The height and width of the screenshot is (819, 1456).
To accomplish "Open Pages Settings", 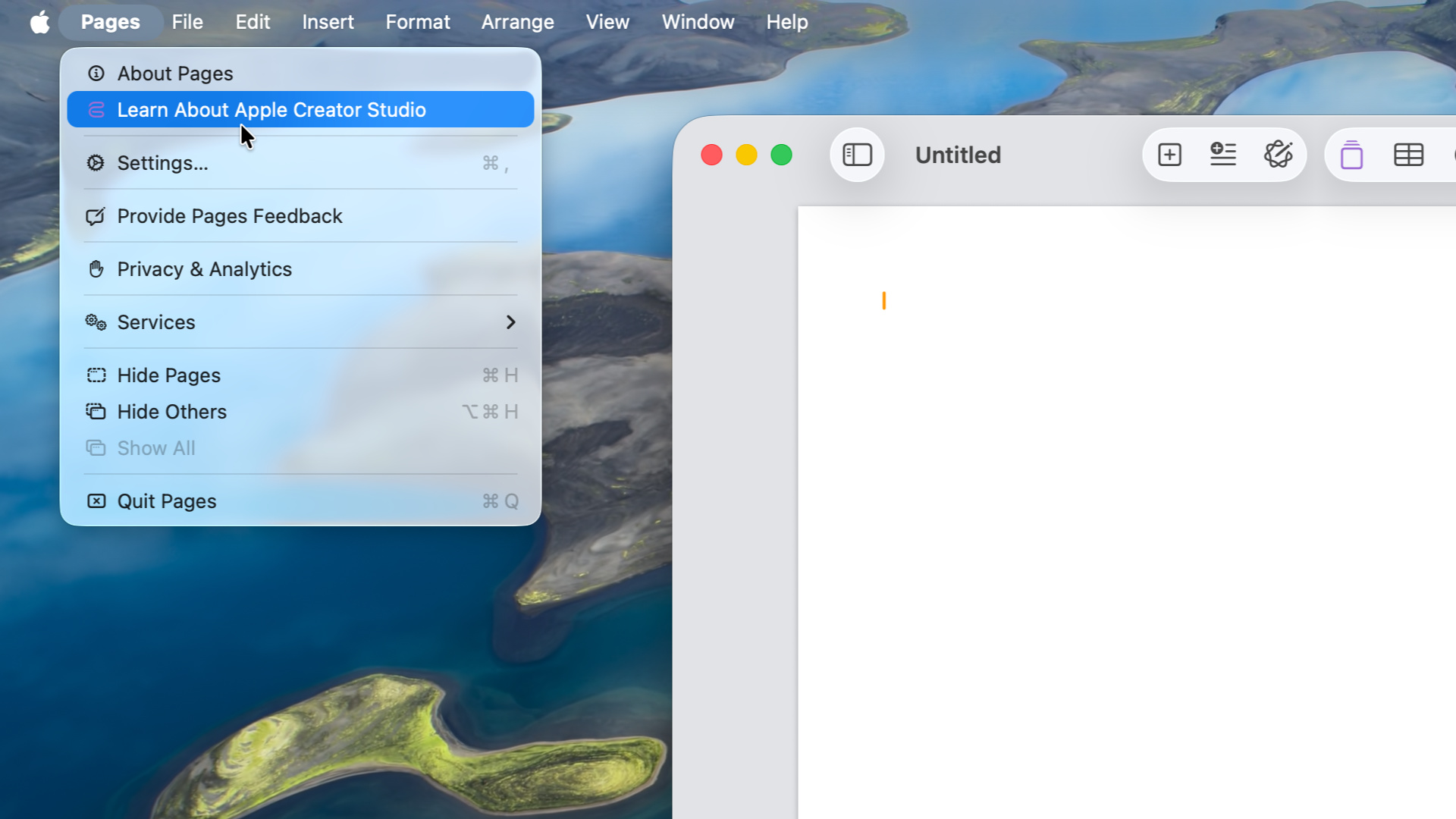I will click(x=162, y=163).
